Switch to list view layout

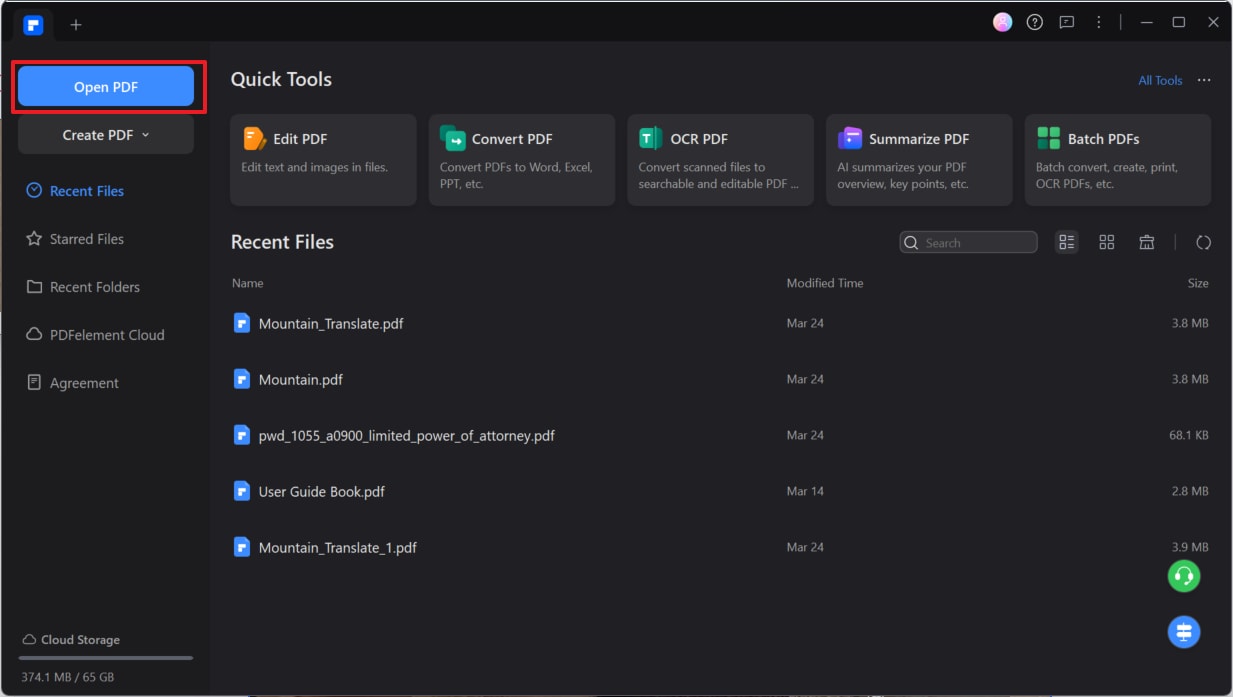1067,242
